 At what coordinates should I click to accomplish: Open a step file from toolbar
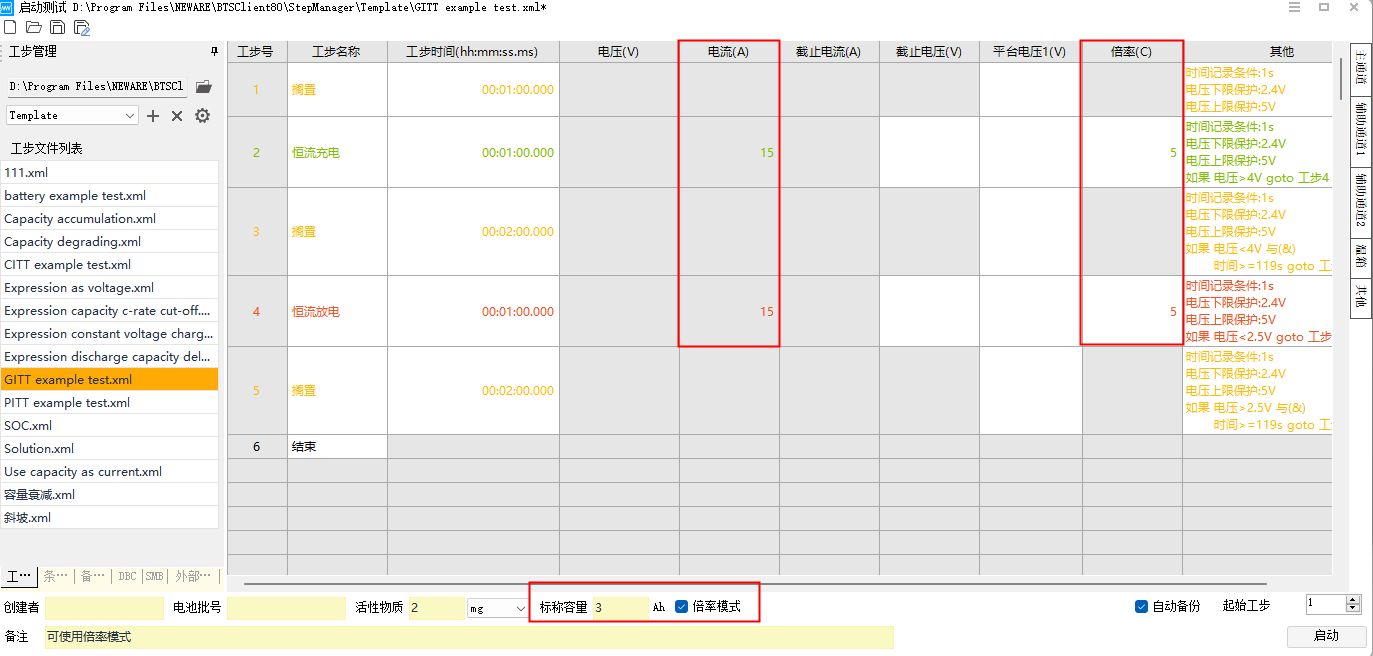(x=33, y=27)
